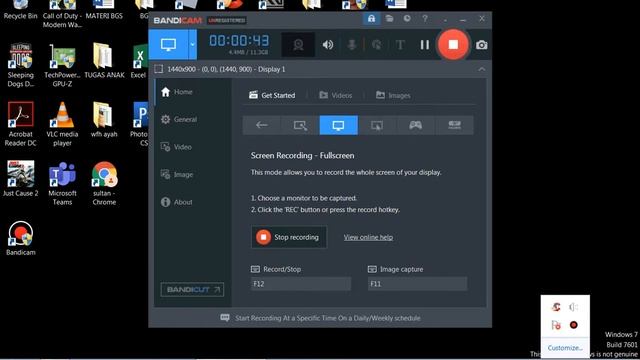
Task: Open output folder icon in title bar
Action: [x=389, y=19]
